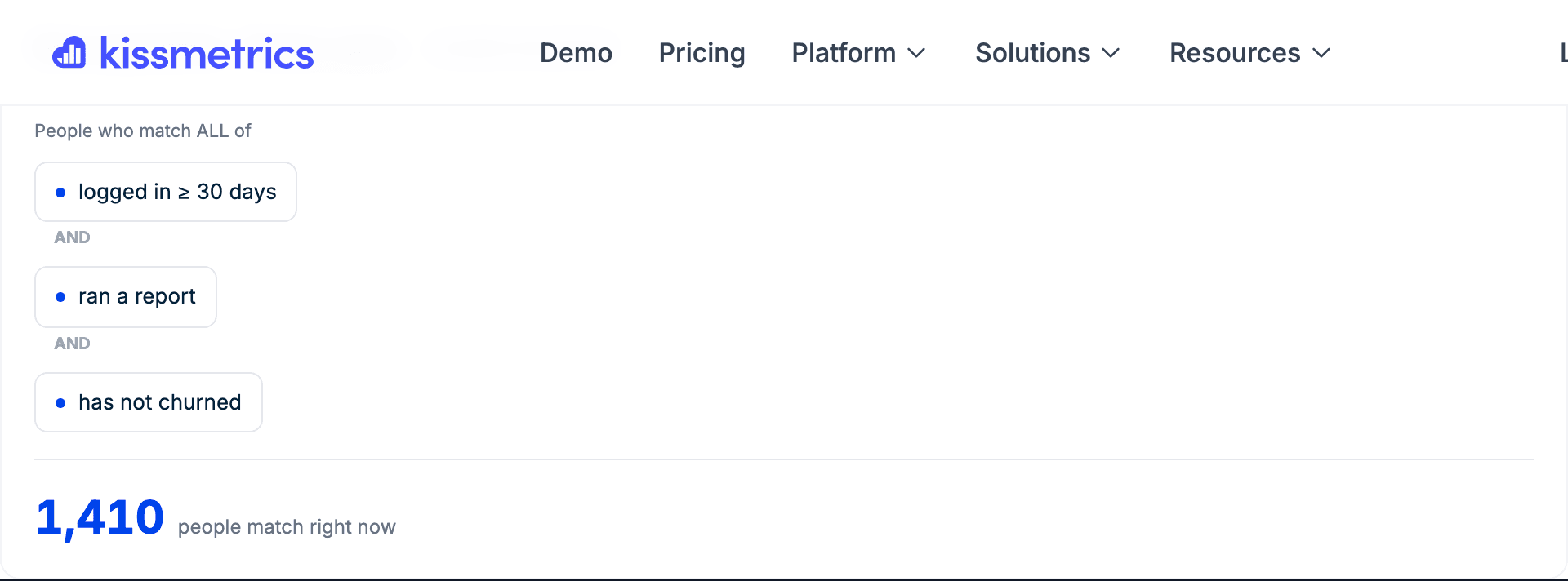
Task: Click the blue dot on 'ran a report'
Action: click(x=60, y=297)
